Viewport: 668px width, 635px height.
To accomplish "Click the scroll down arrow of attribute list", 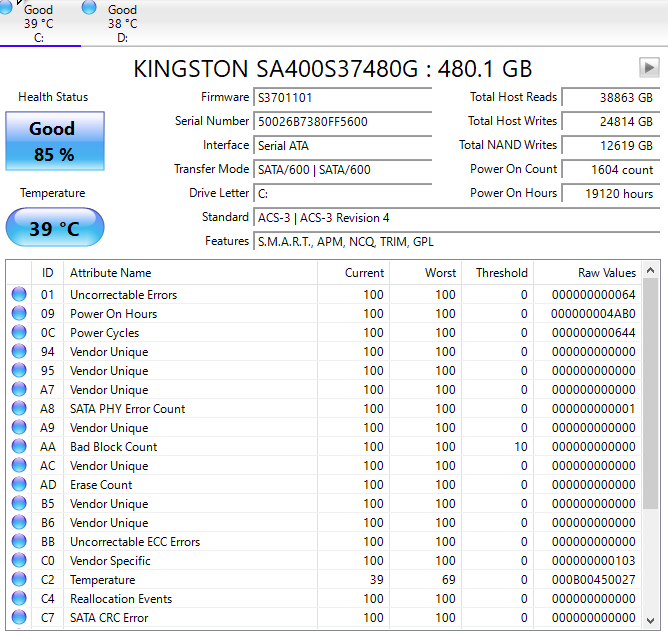I will click(650, 621).
